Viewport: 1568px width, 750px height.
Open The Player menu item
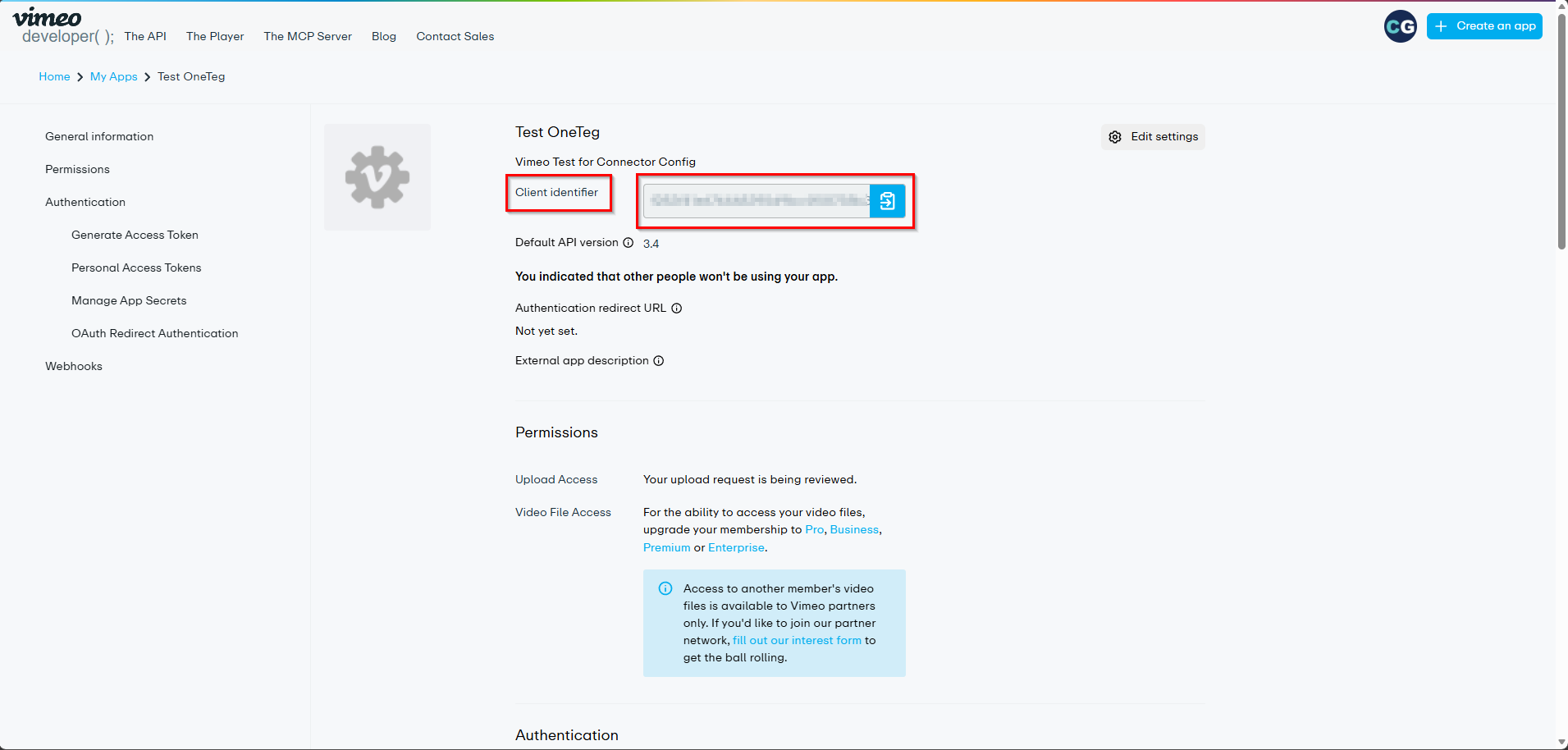point(215,36)
